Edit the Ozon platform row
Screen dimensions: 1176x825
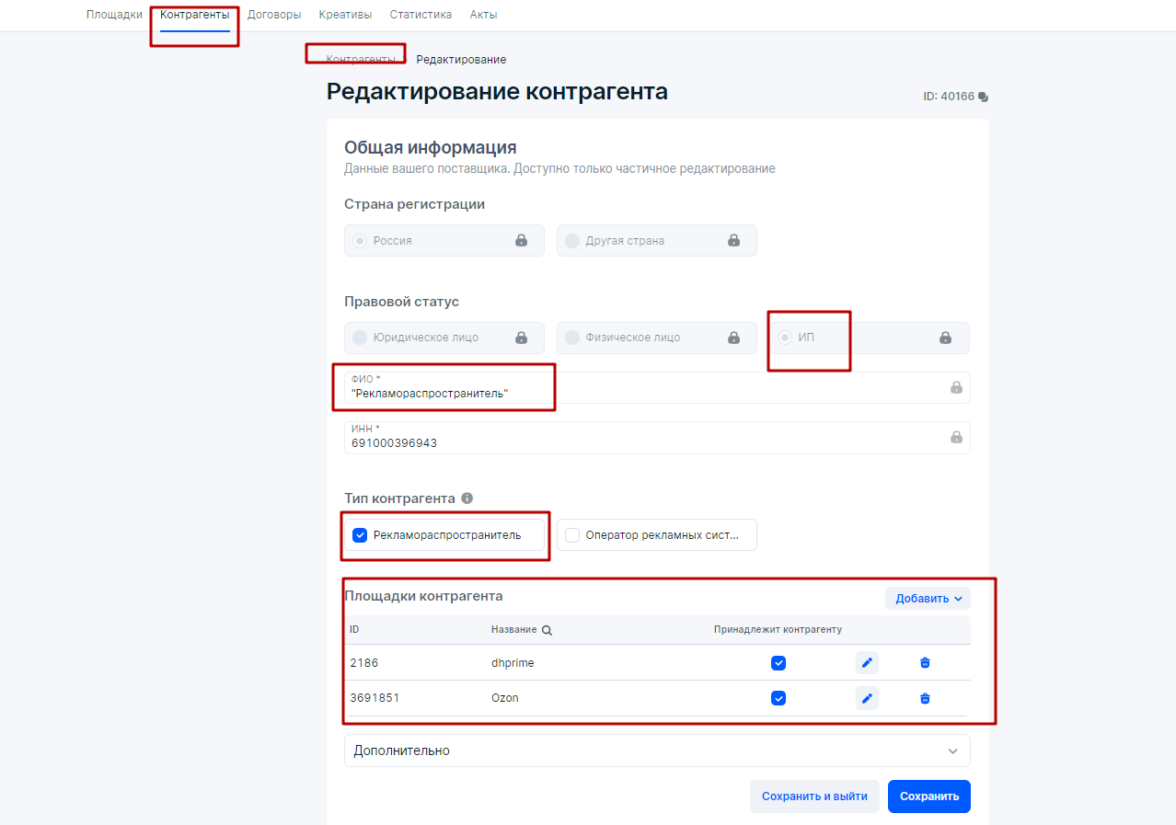click(867, 698)
